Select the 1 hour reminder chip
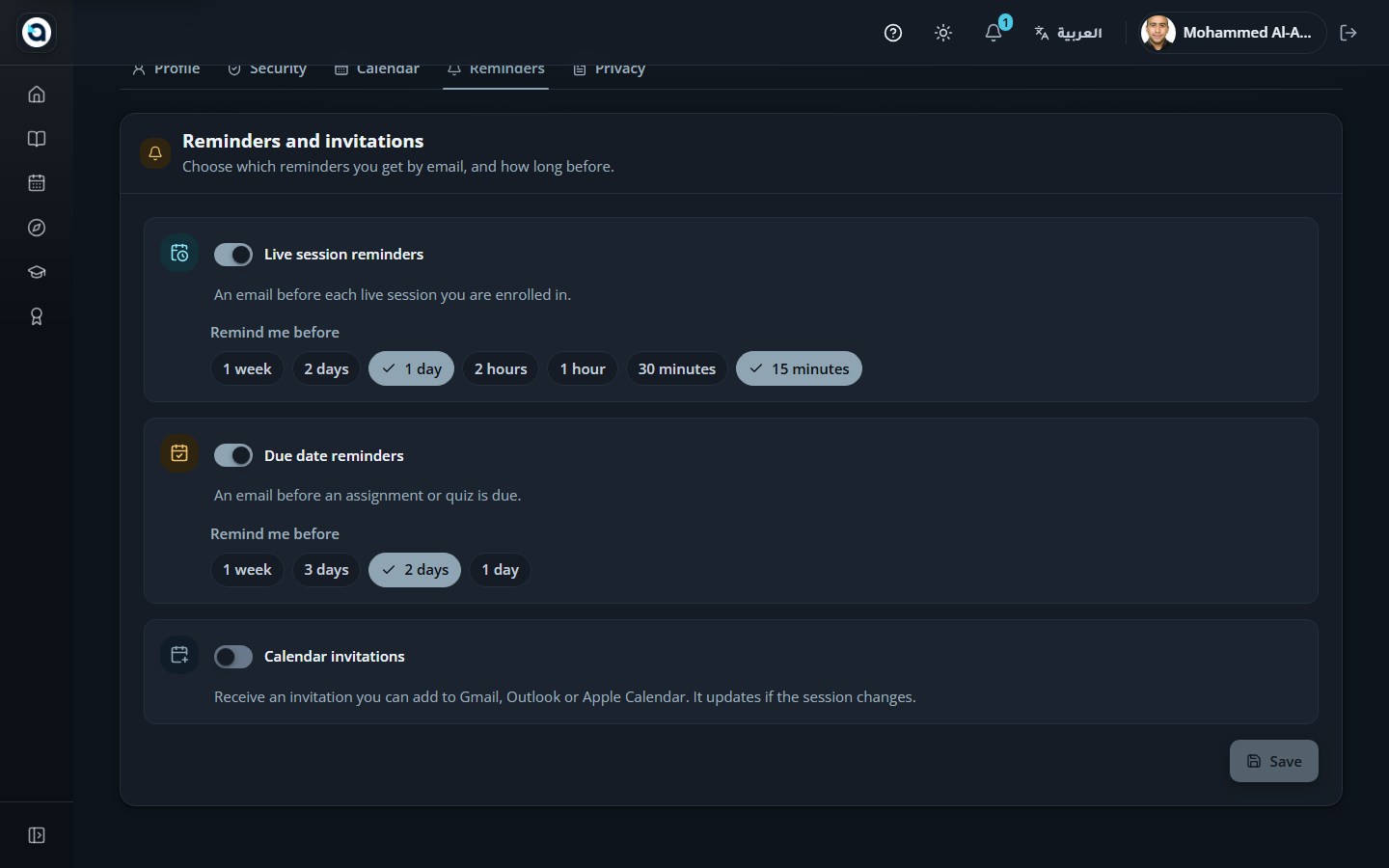 pyautogui.click(x=583, y=368)
